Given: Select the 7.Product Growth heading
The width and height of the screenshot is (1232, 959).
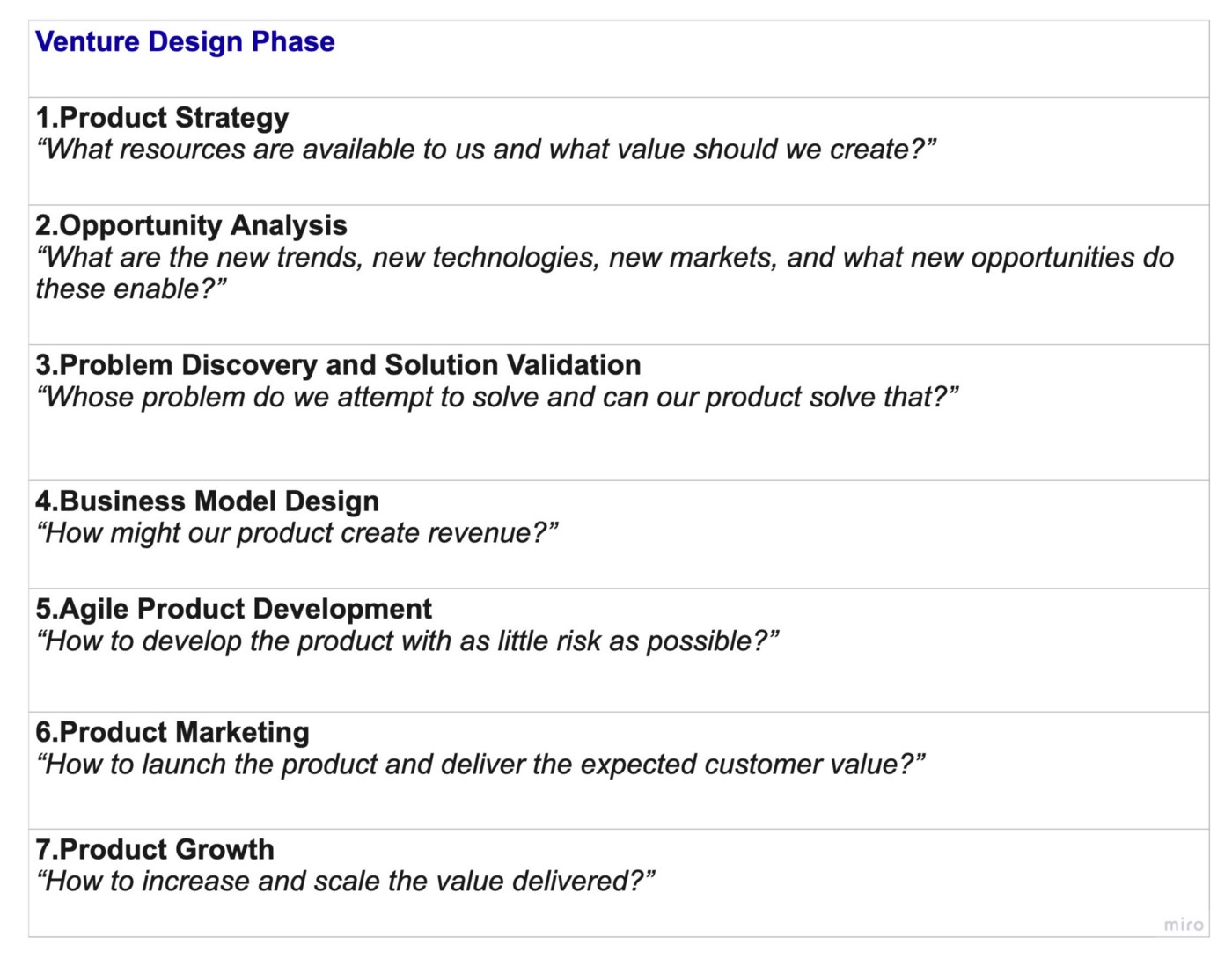Looking at the screenshot, I should coord(155,849).
